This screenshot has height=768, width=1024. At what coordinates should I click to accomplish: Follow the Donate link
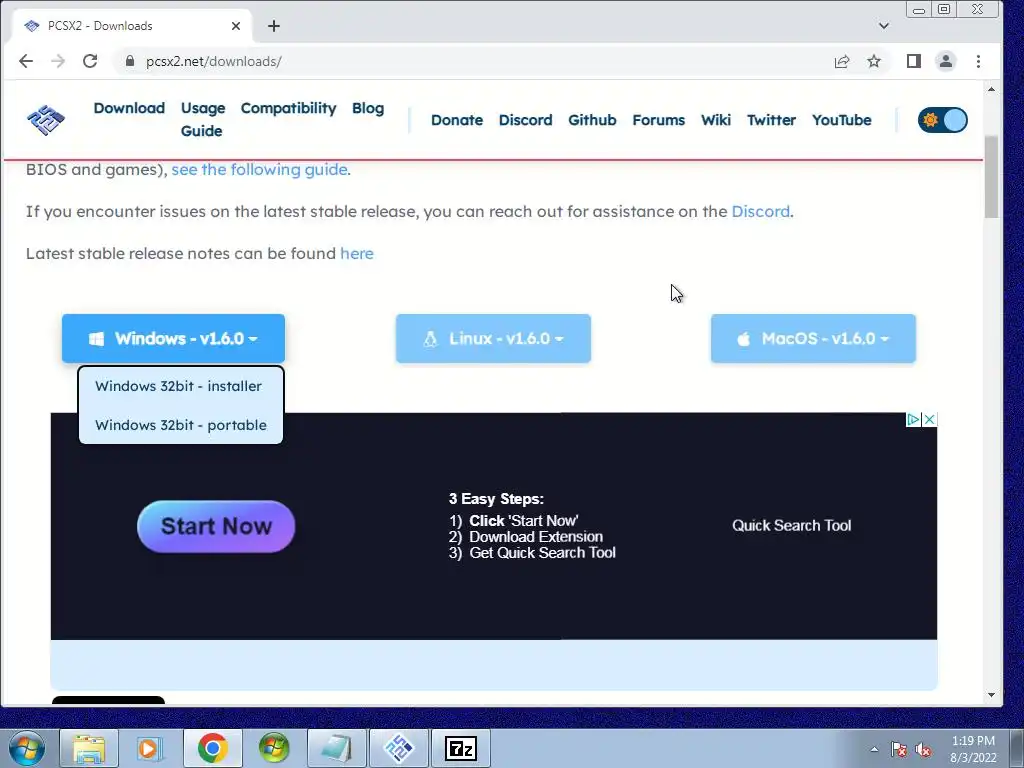coord(457,120)
